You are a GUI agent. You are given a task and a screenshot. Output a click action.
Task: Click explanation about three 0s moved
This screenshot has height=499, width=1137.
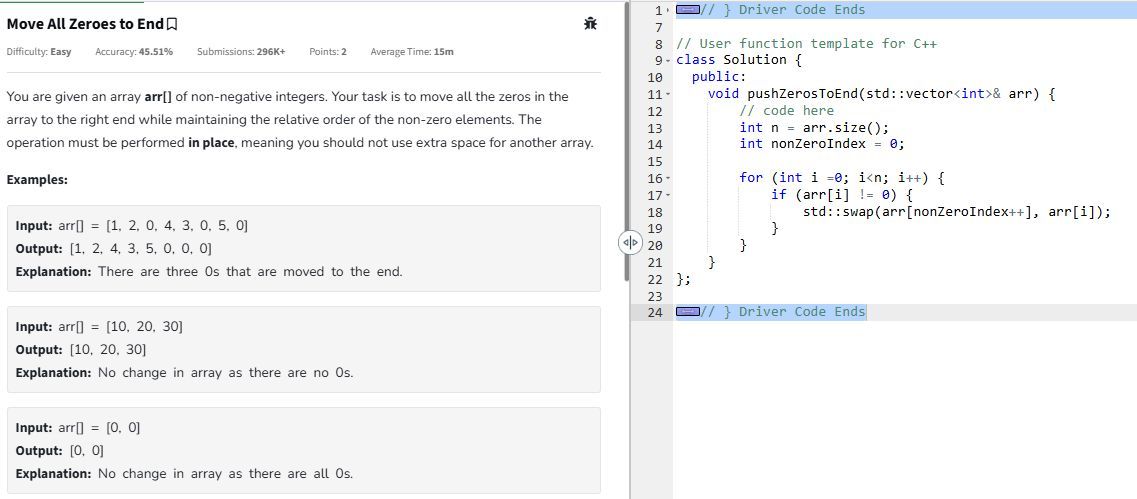pos(209,272)
